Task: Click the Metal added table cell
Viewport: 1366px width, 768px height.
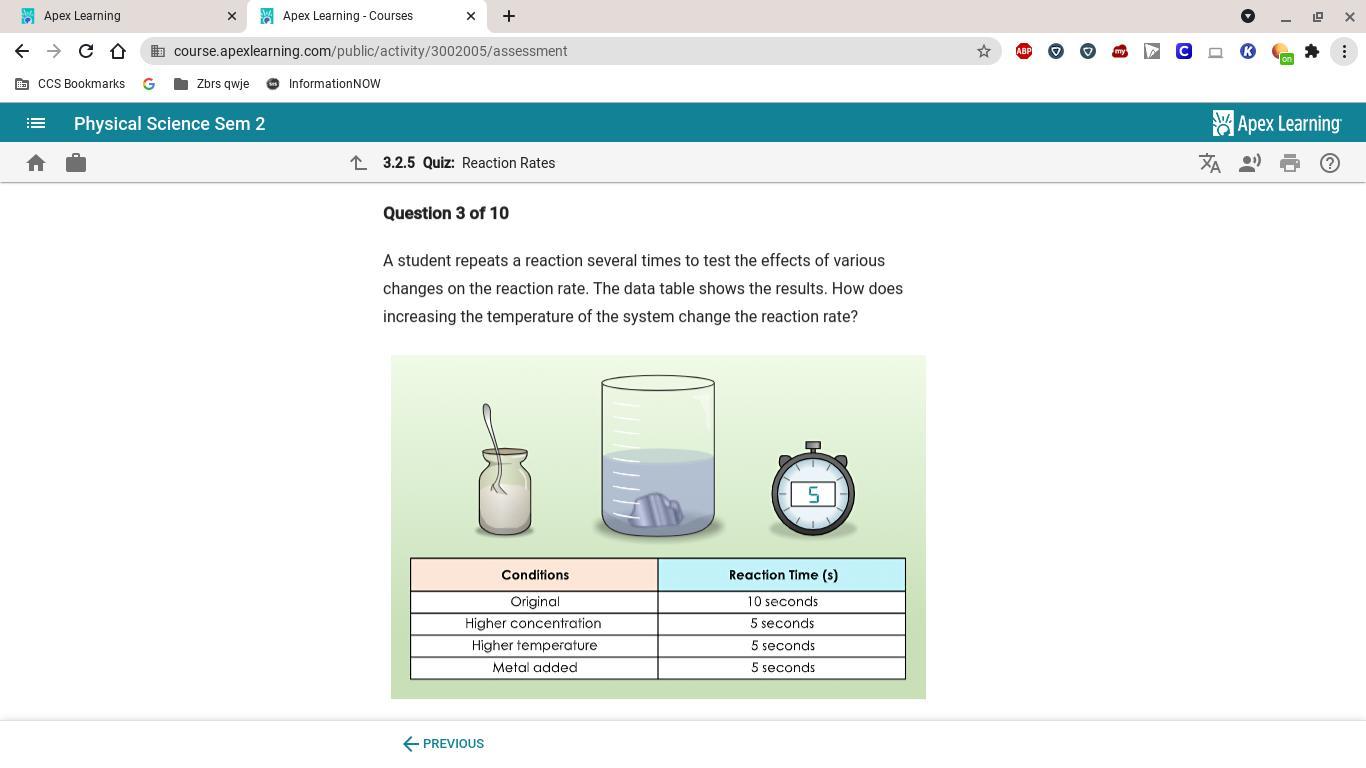Action: pos(534,668)
